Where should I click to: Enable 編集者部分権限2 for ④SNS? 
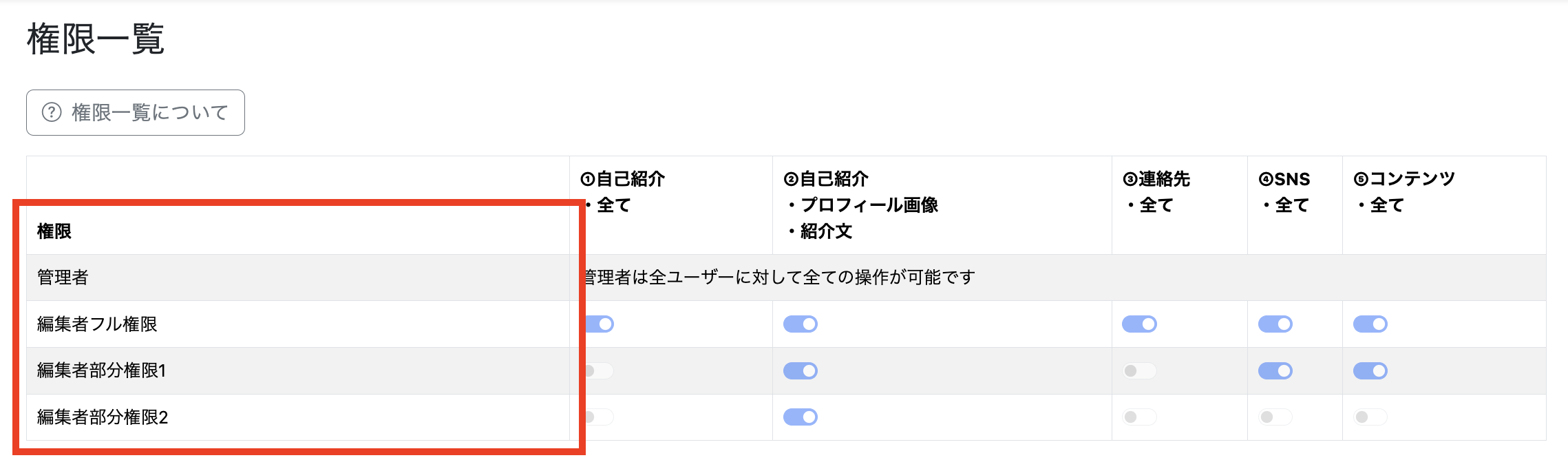tap(1275, 417)
